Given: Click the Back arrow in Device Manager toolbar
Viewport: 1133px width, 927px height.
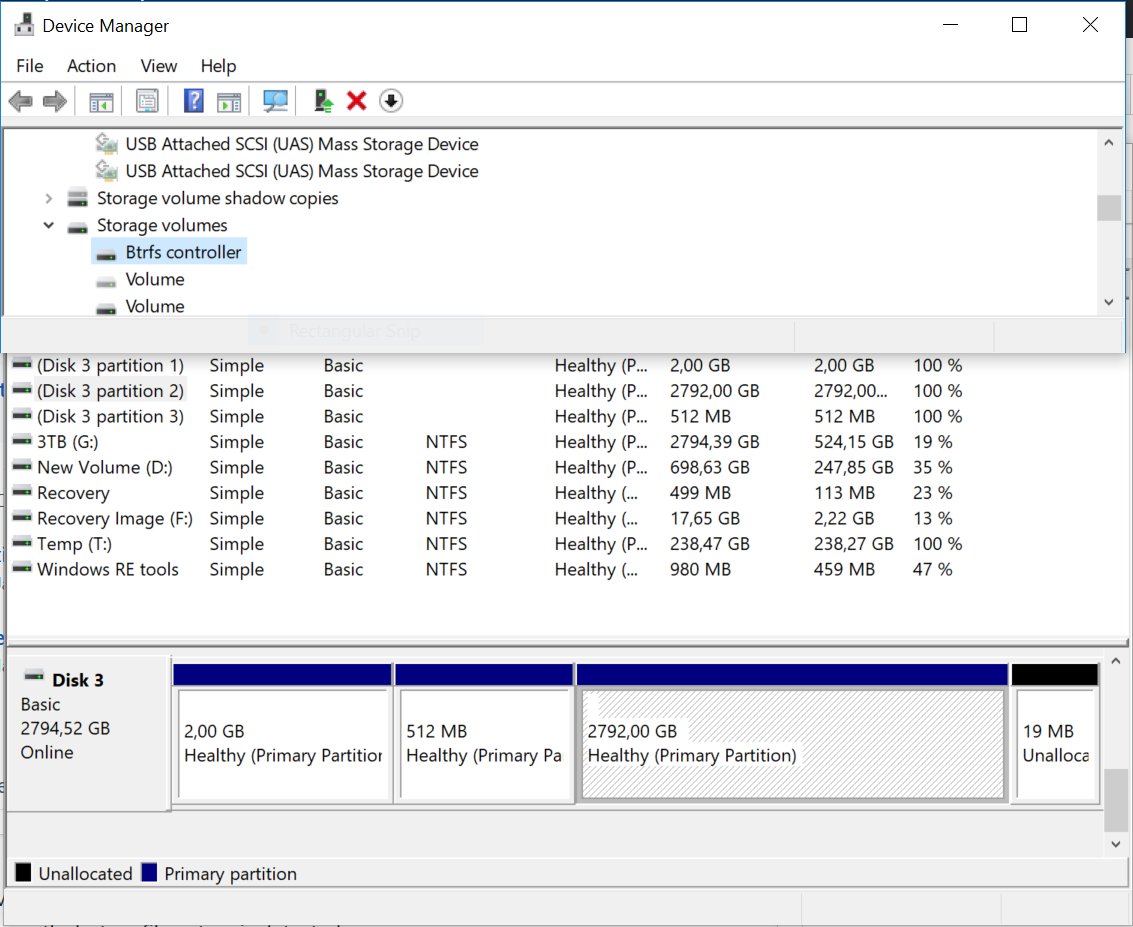Looking at the screenshot, I should (x=21, y=101).
